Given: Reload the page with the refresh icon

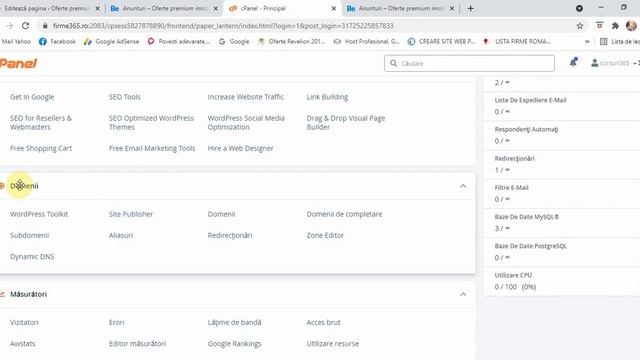Looking at the screenshot, I should tap(25, 26).
